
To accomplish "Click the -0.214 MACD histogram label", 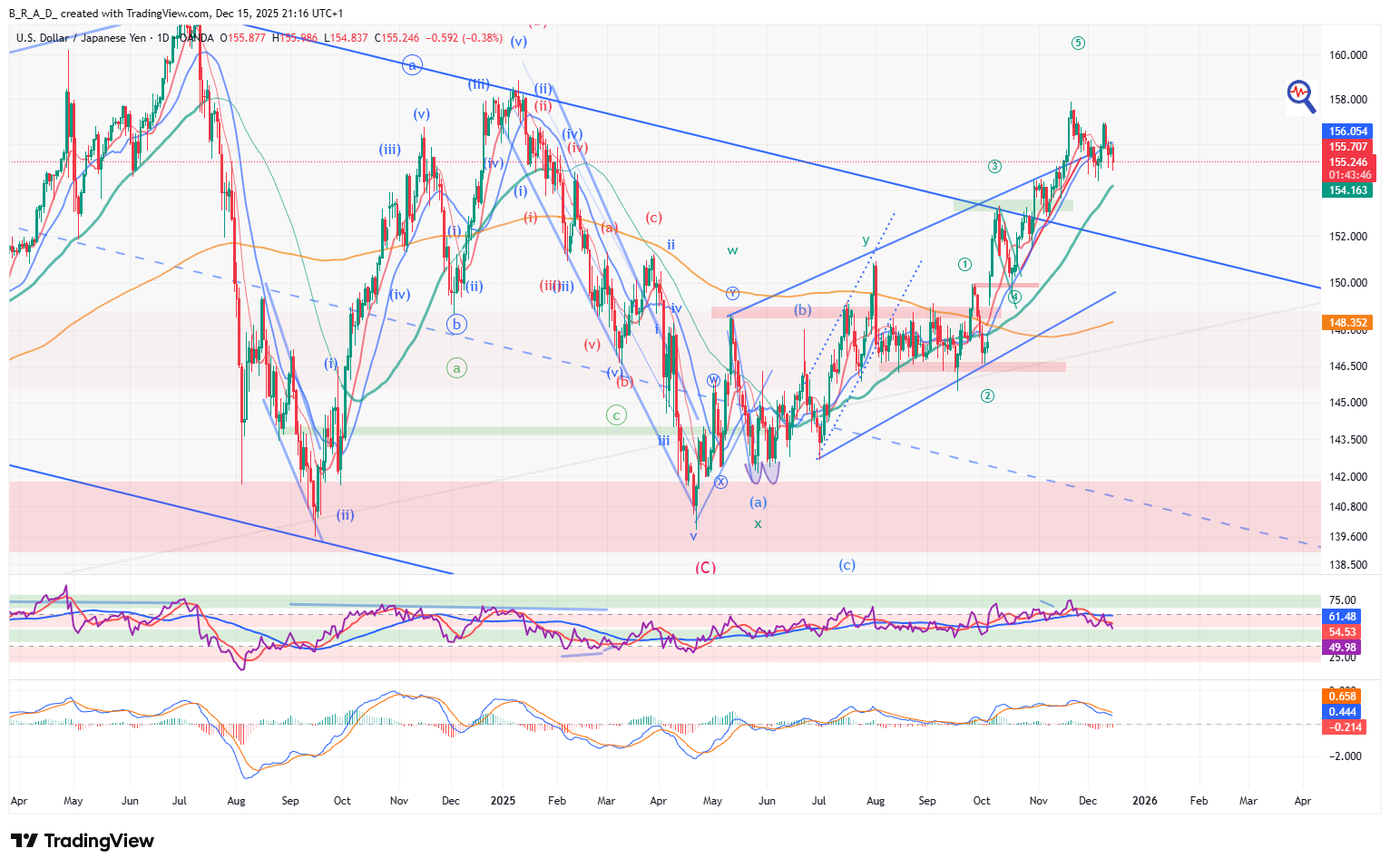I will click(x=1345, y=727).
